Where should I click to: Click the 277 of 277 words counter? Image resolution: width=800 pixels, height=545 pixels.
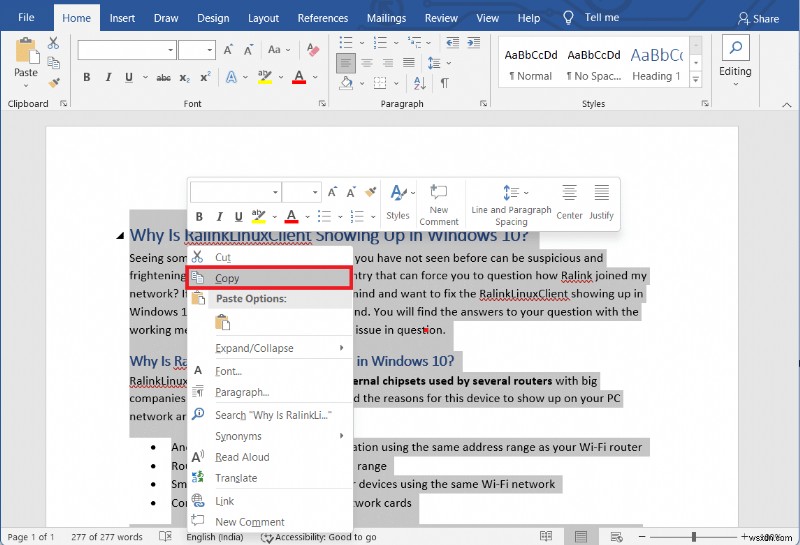click(x=107, y=537)
